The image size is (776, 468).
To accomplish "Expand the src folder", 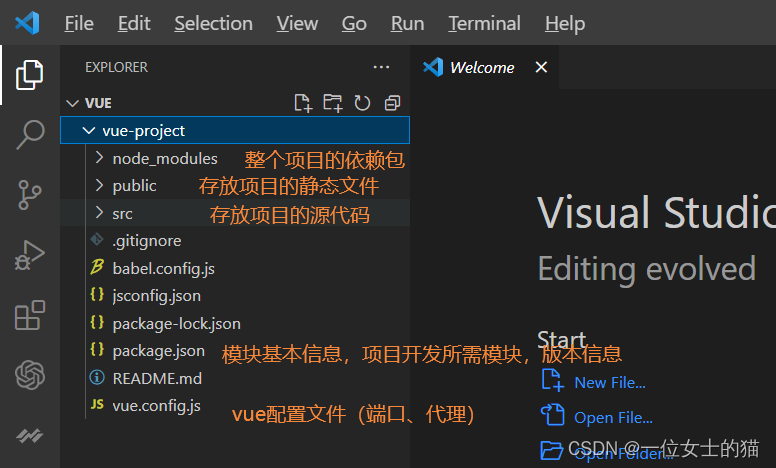I will pos(99,213).
